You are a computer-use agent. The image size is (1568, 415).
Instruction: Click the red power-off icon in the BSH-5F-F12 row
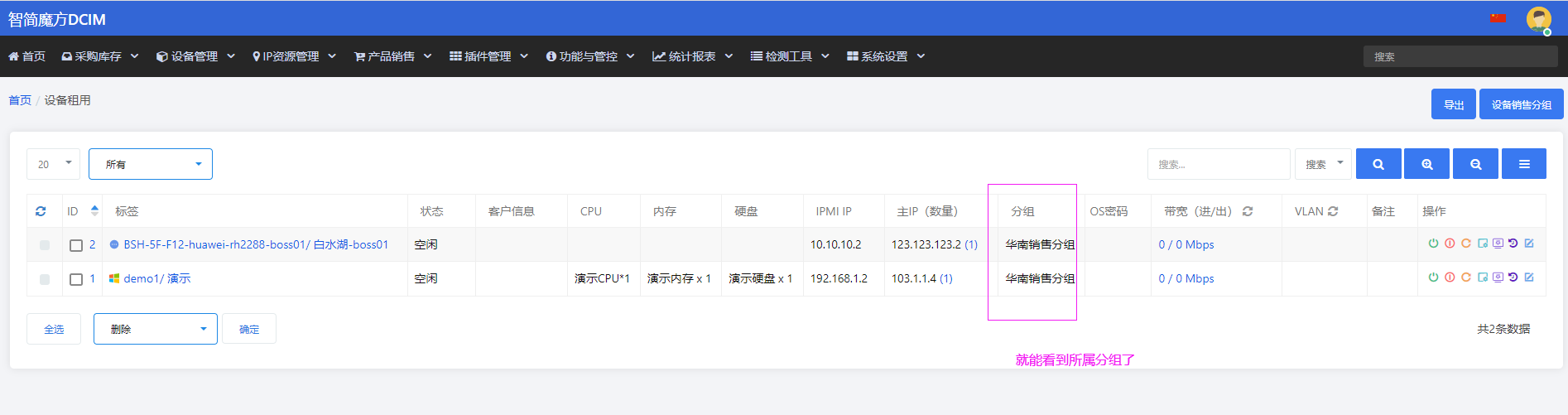(1450, 244)
